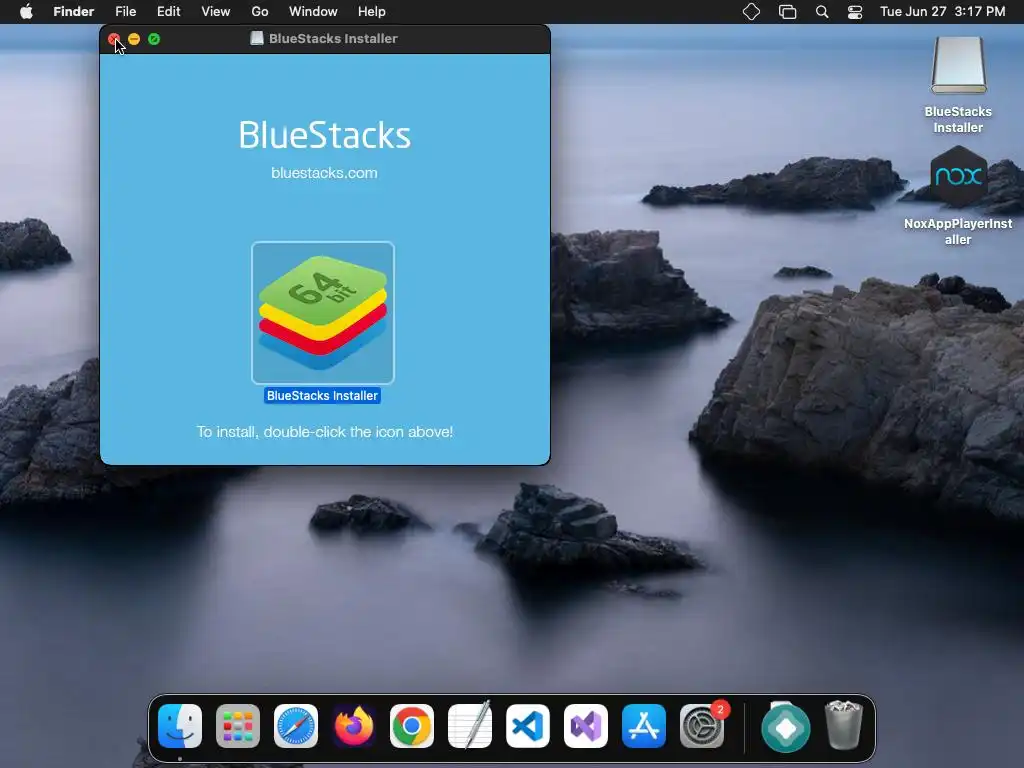The image size is (1024, 768).
Task: Launch Google Chrome from the Dock
Action: click(x=411, y=726)
